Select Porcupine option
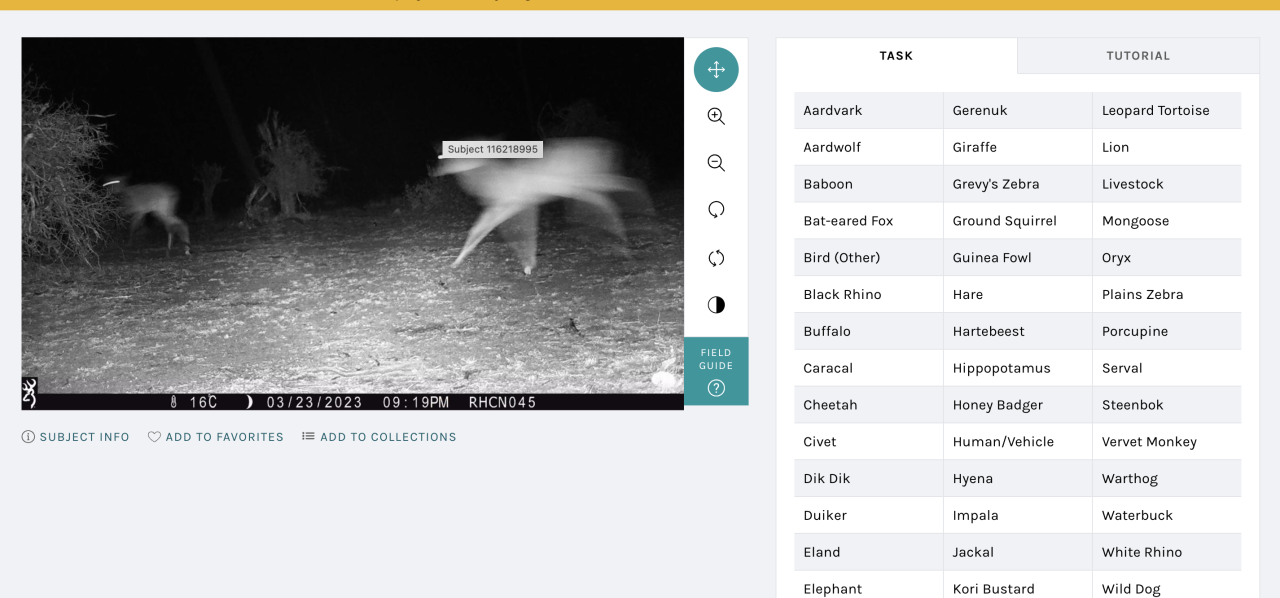 tap(1167, 331)
